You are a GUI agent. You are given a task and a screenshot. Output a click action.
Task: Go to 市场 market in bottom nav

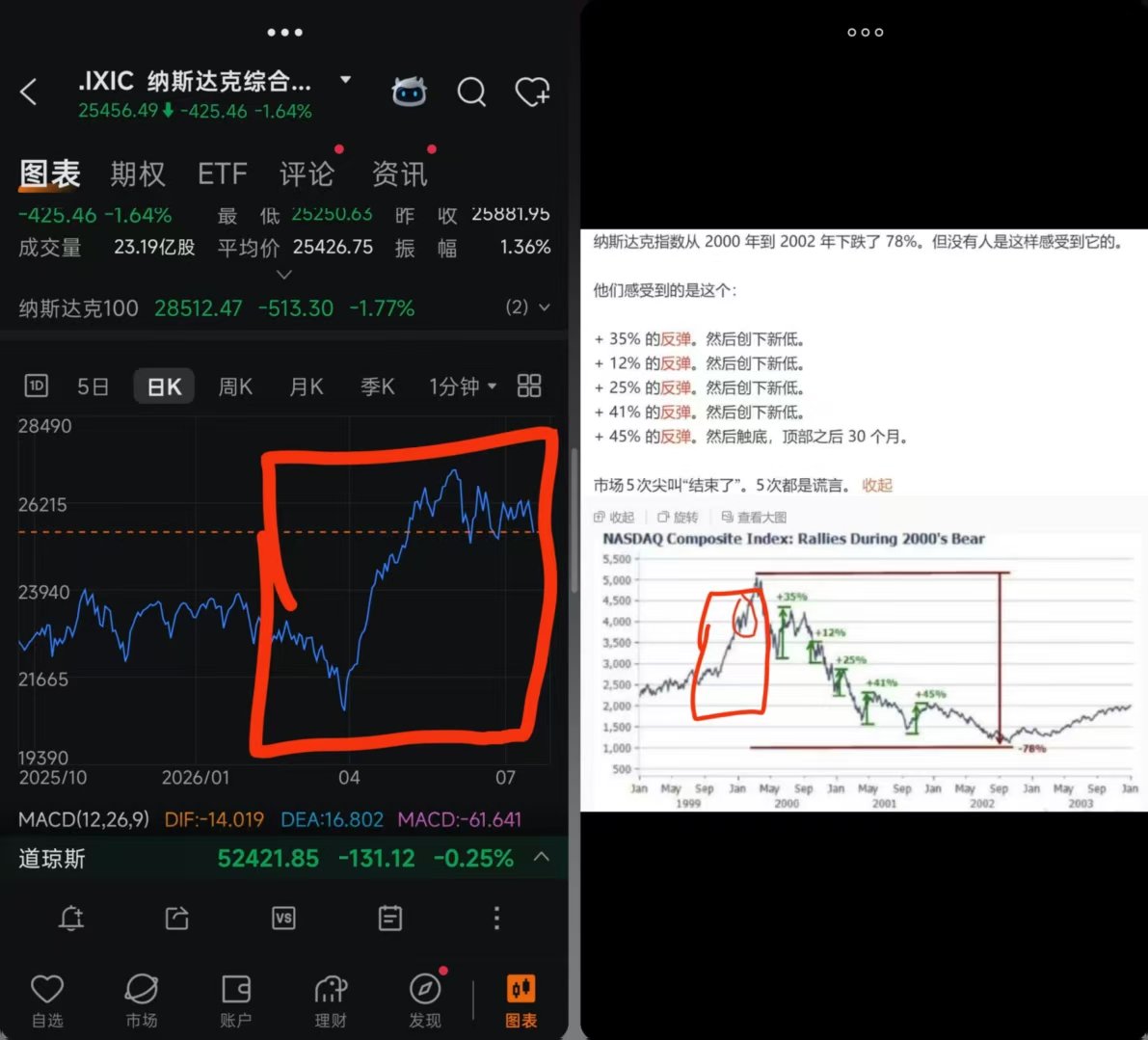click(142, 1000)
